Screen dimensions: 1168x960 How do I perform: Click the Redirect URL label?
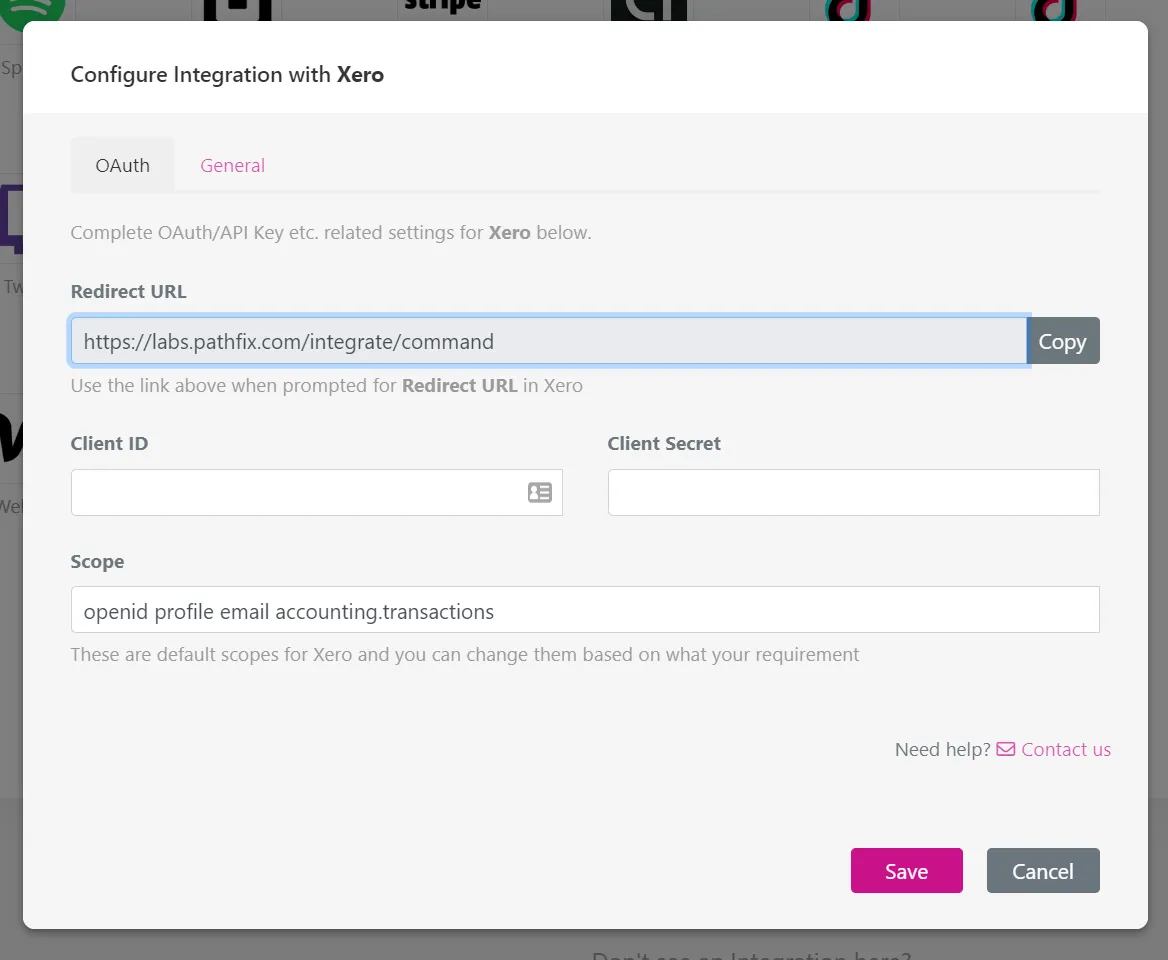pyautogui.click(x=128, y=291)
